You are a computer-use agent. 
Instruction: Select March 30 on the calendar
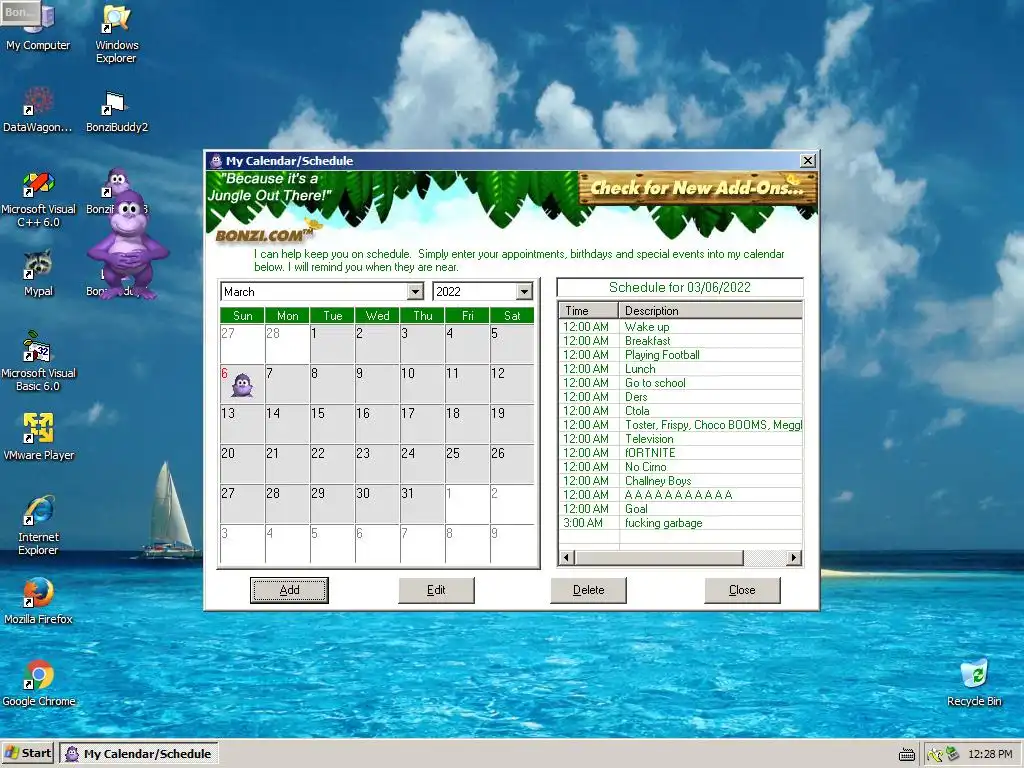click(x=377, y=504)
